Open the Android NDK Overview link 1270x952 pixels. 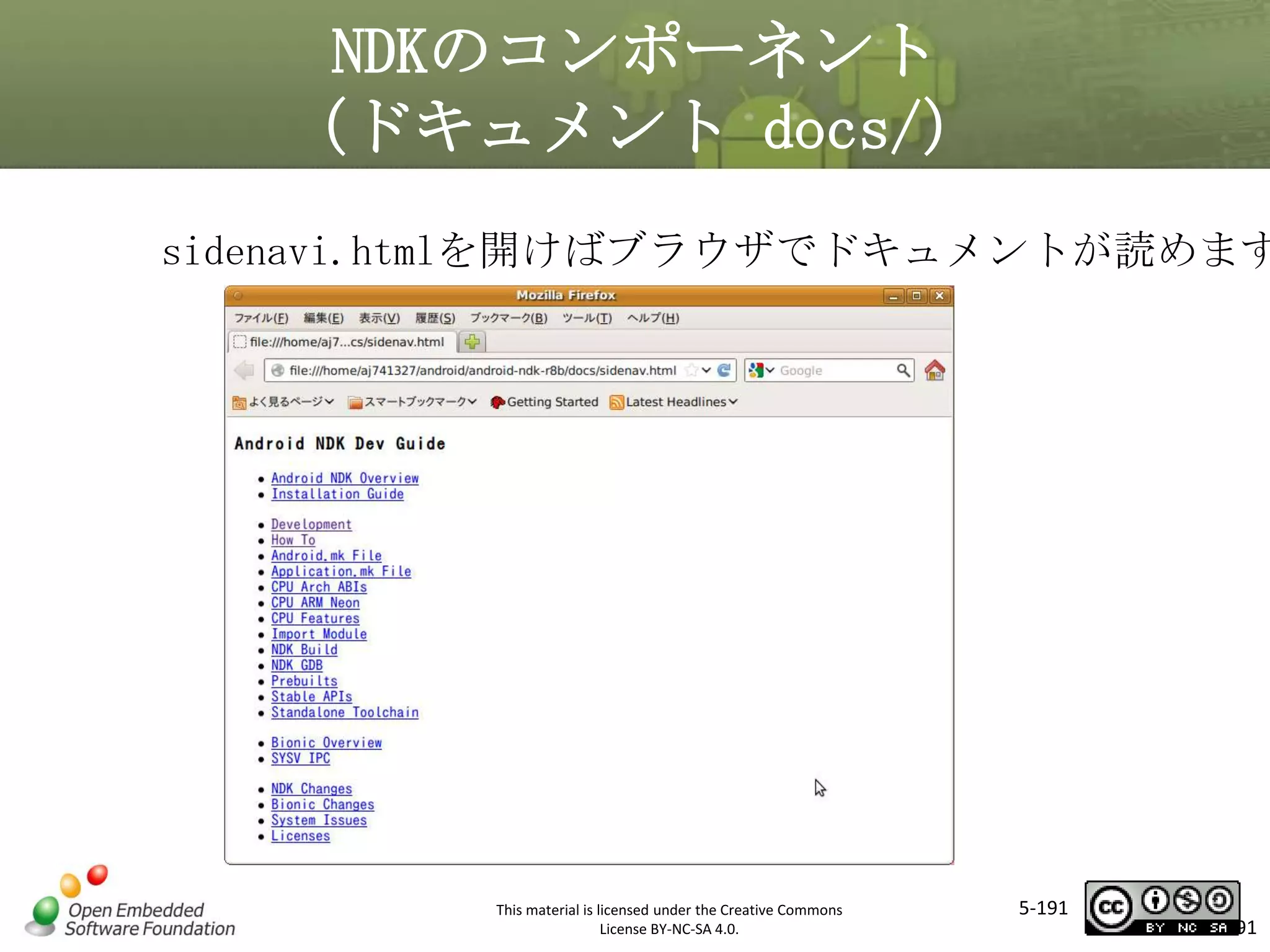(345, 478)
